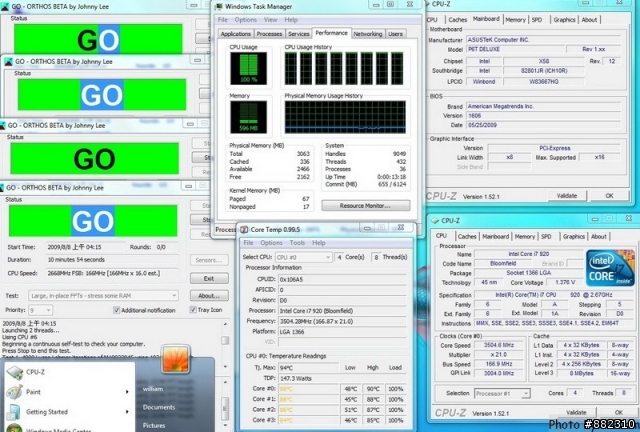
Task: Click the Orthos log scrollbar down arrow
Action: tap(225, 367)
